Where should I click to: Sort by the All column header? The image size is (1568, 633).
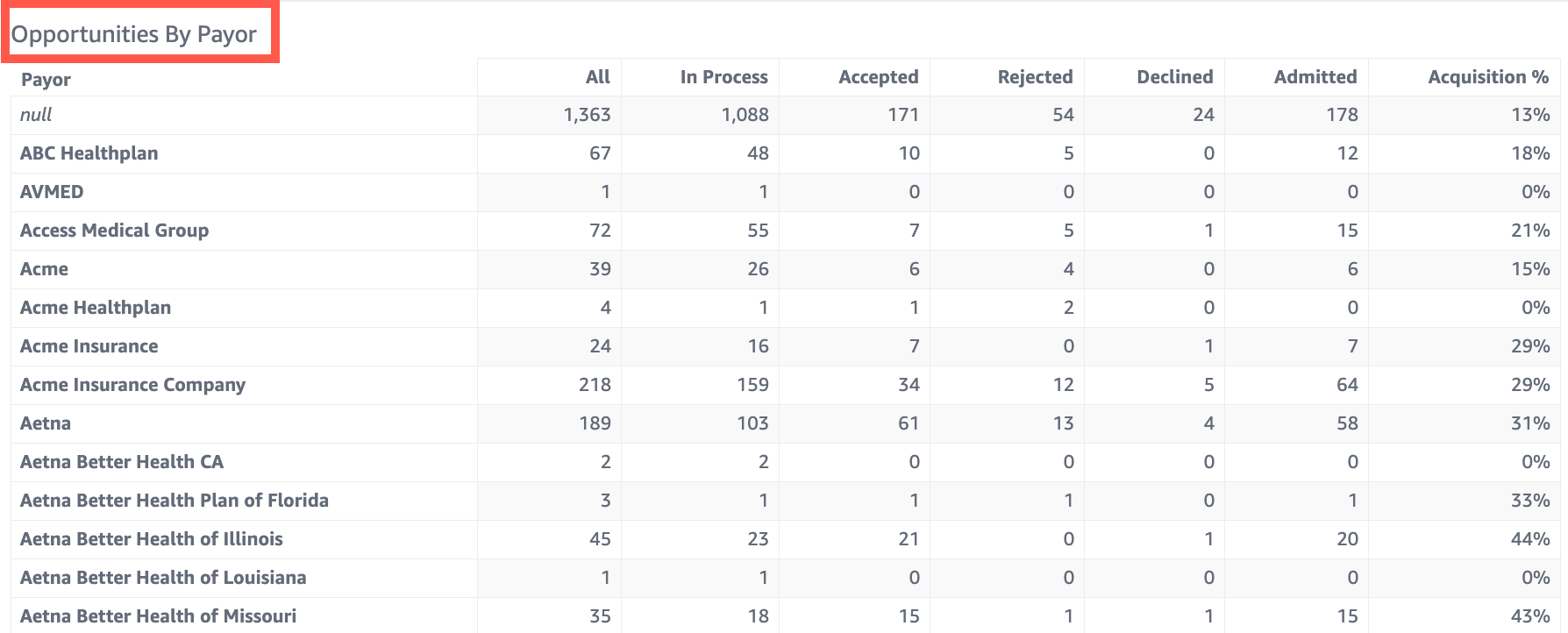[x=597, y=77]
